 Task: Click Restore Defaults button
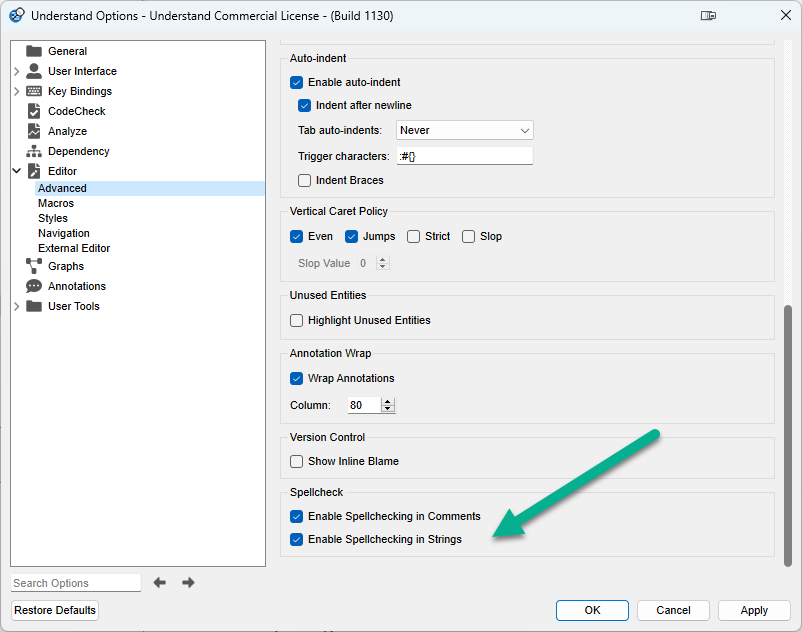(x=55, y=610)
